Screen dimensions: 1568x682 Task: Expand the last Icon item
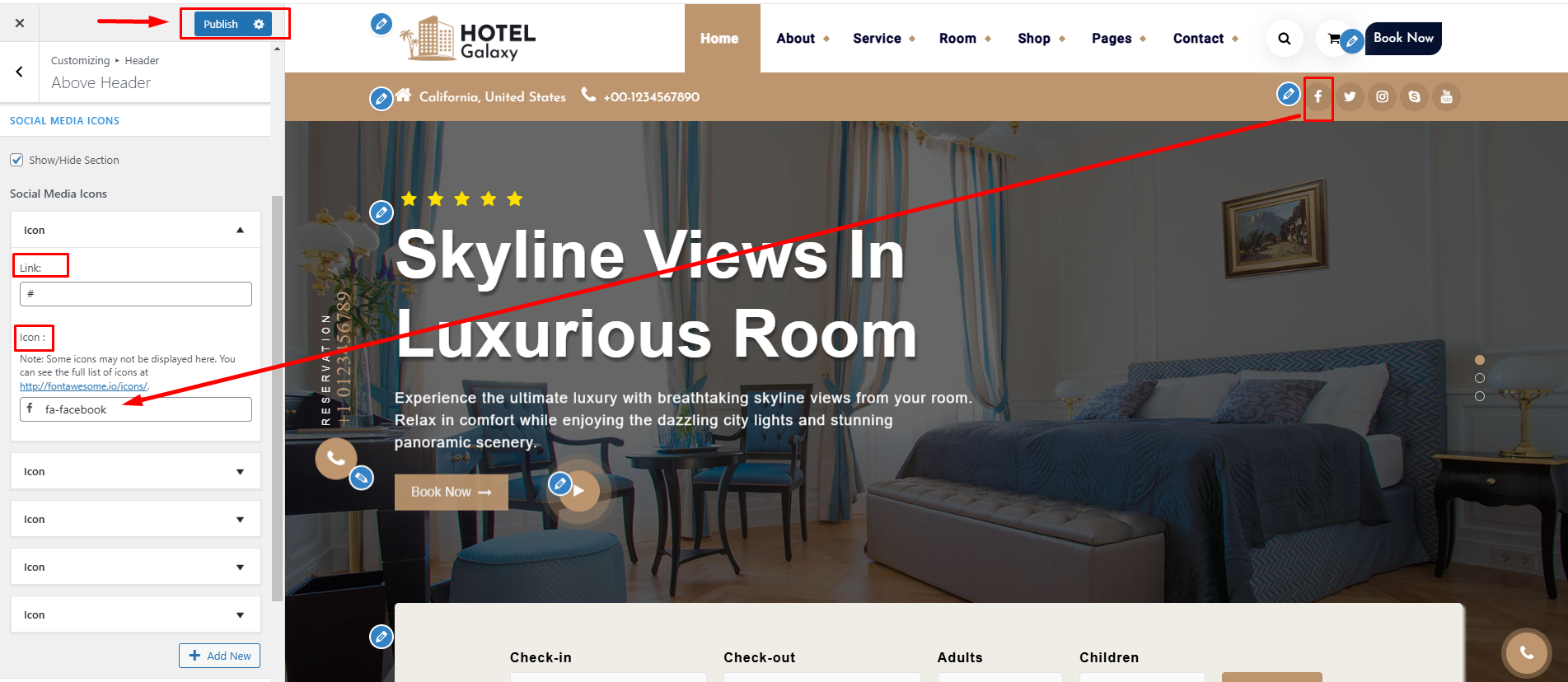point(136,614)
